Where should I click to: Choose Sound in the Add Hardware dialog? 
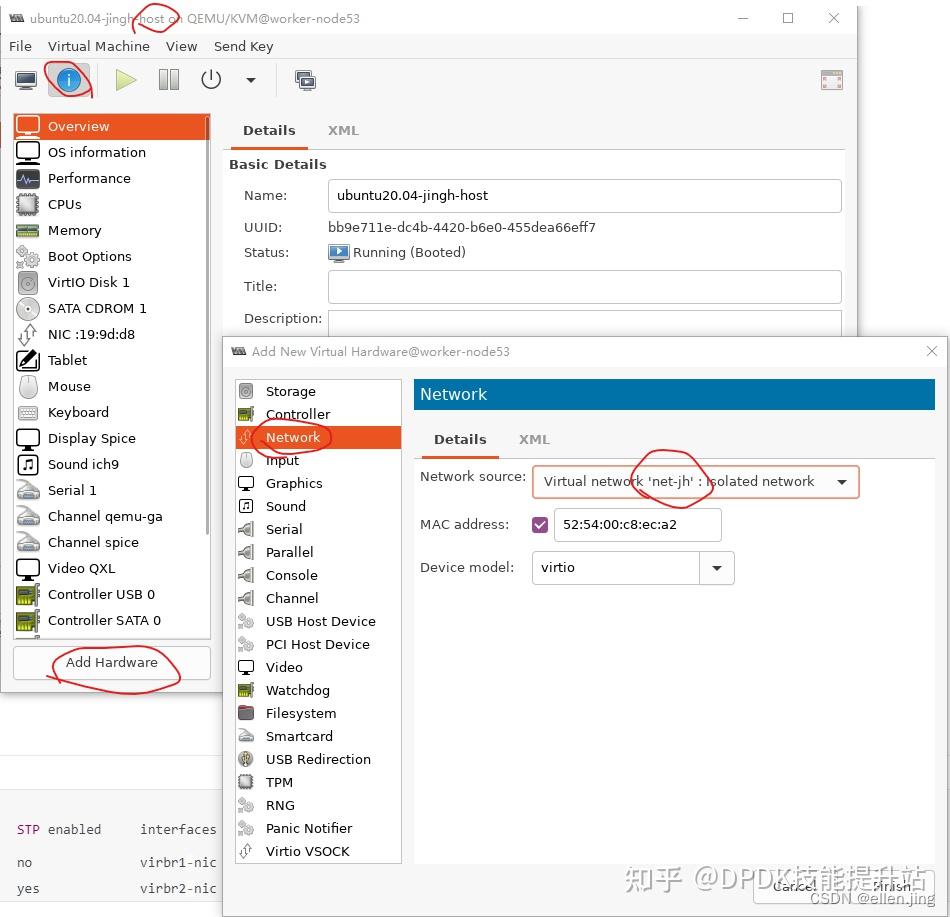click(318, 507)
